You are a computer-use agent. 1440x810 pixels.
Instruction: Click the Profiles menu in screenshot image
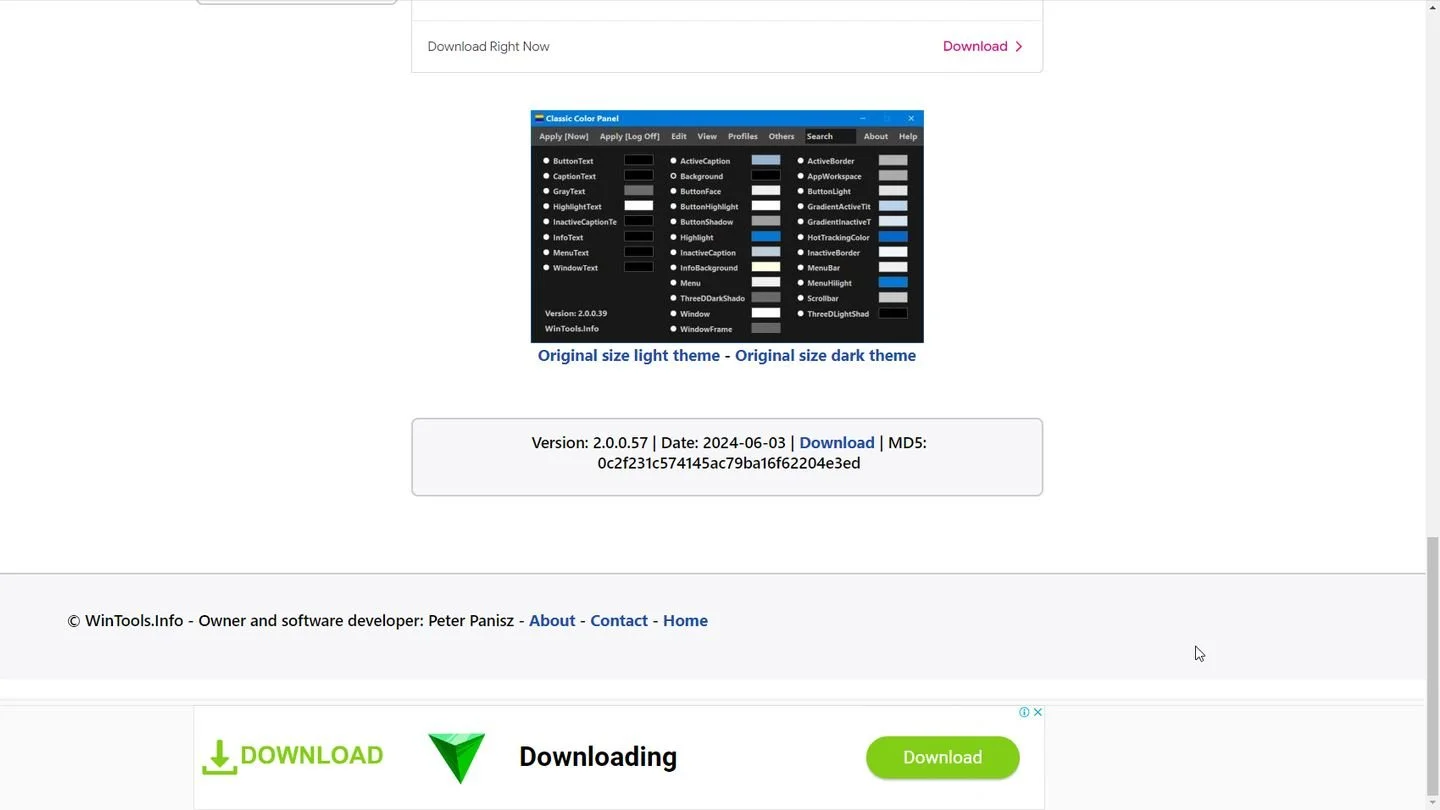(742, 136)
